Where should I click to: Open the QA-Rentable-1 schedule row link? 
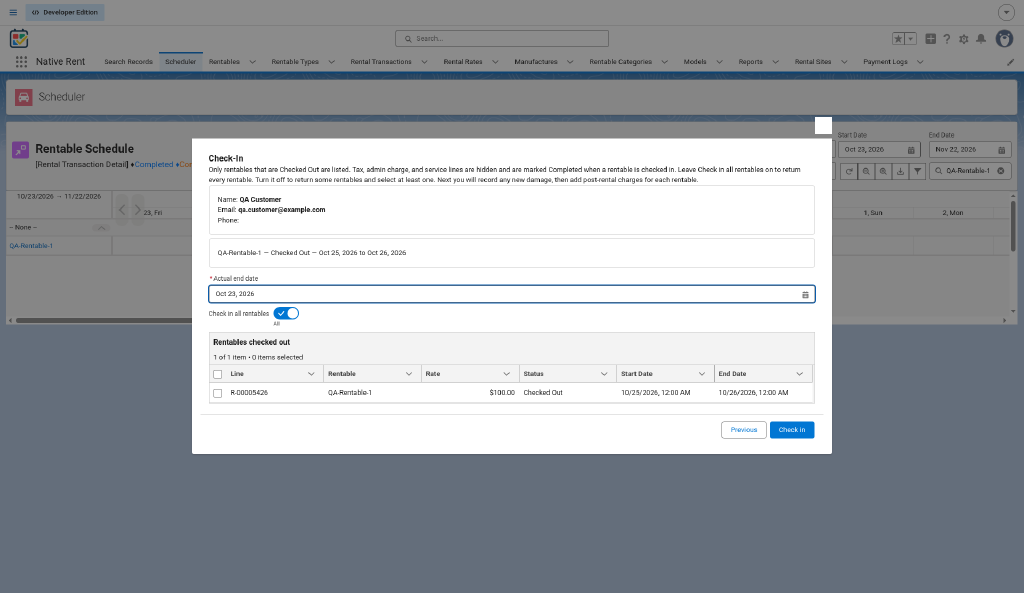31,246
